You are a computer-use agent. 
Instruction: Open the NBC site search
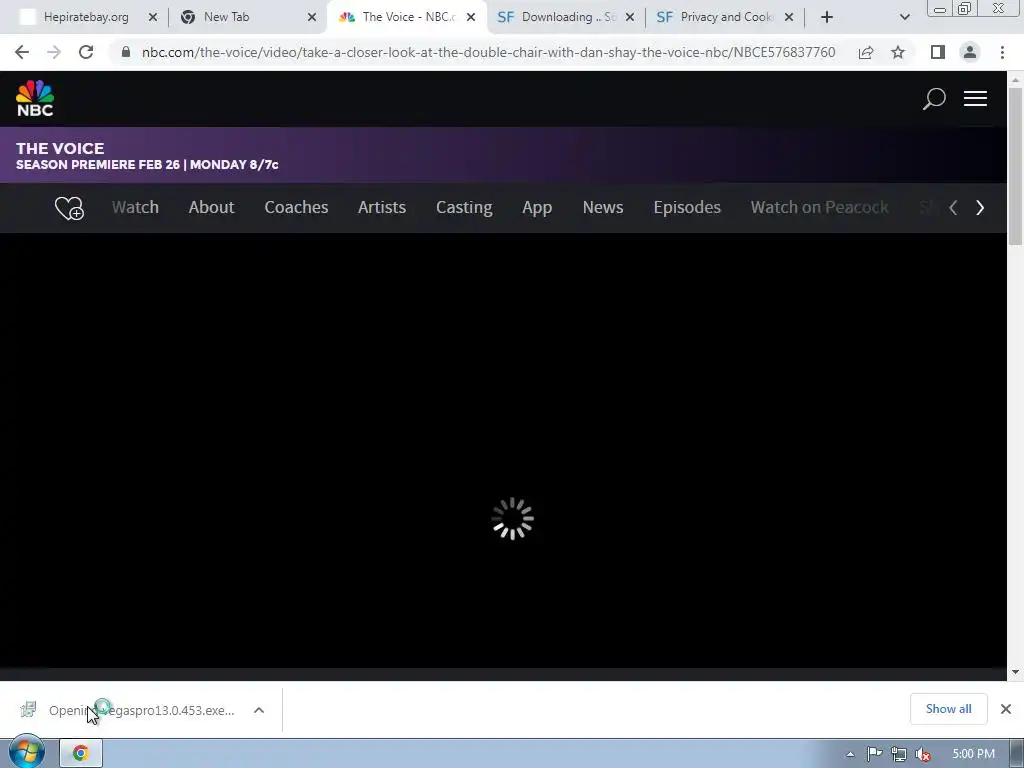pyautogui.click(x=934, y=99)
